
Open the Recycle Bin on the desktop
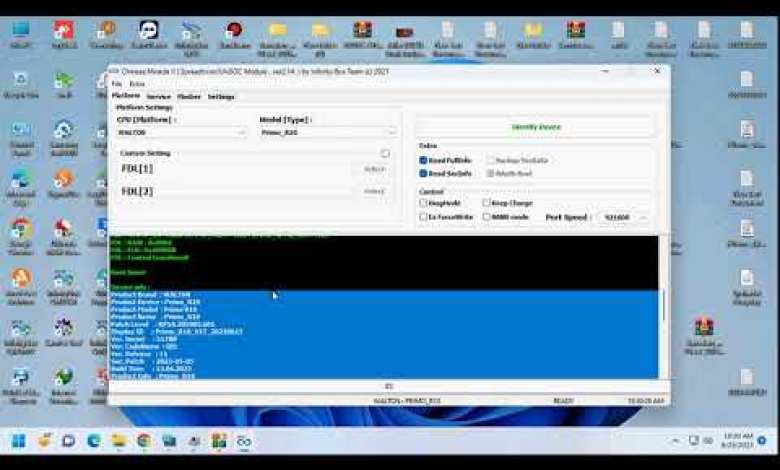pos(20,85)
